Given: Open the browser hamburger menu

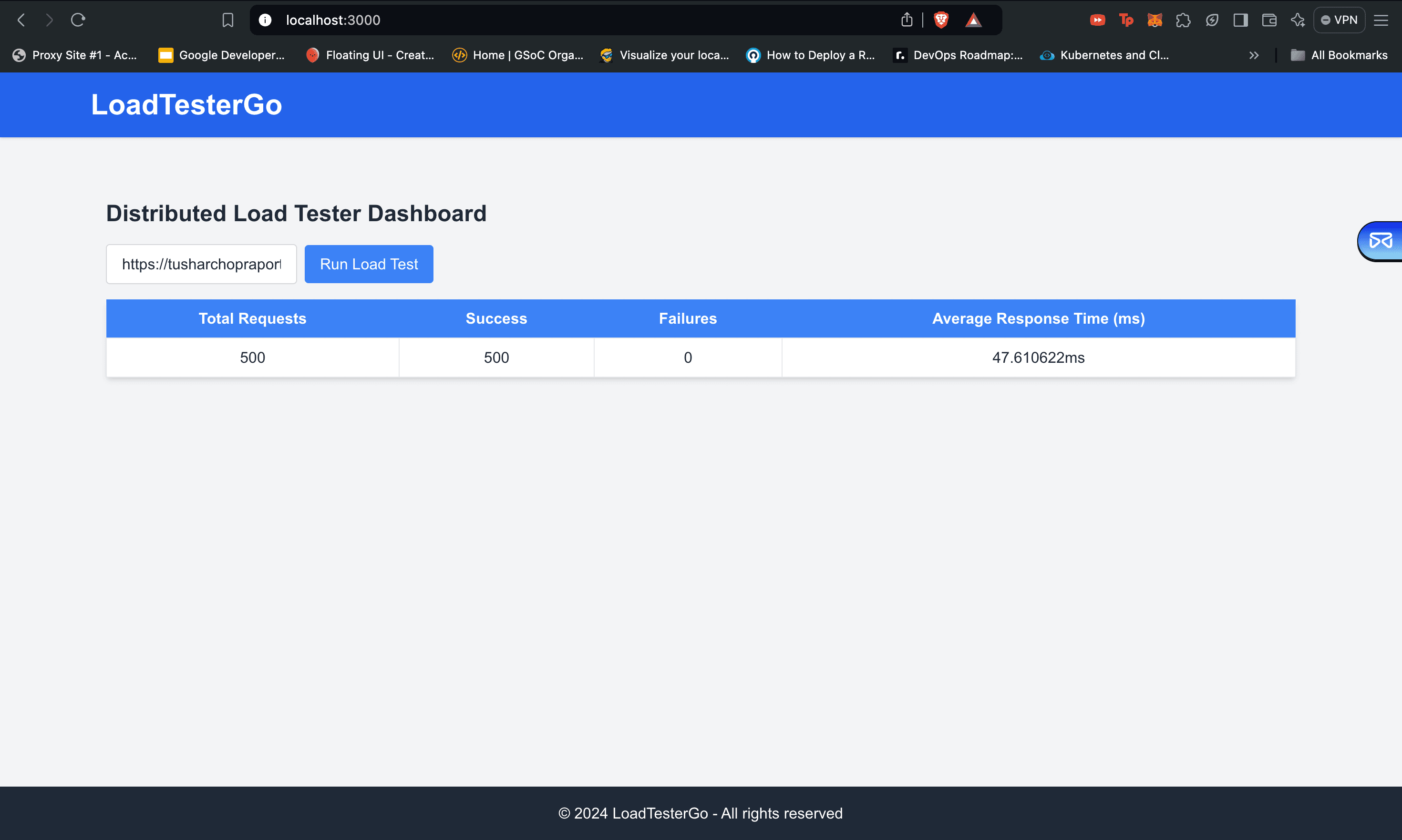Looking at the screenshot, I should (1381, 20).
